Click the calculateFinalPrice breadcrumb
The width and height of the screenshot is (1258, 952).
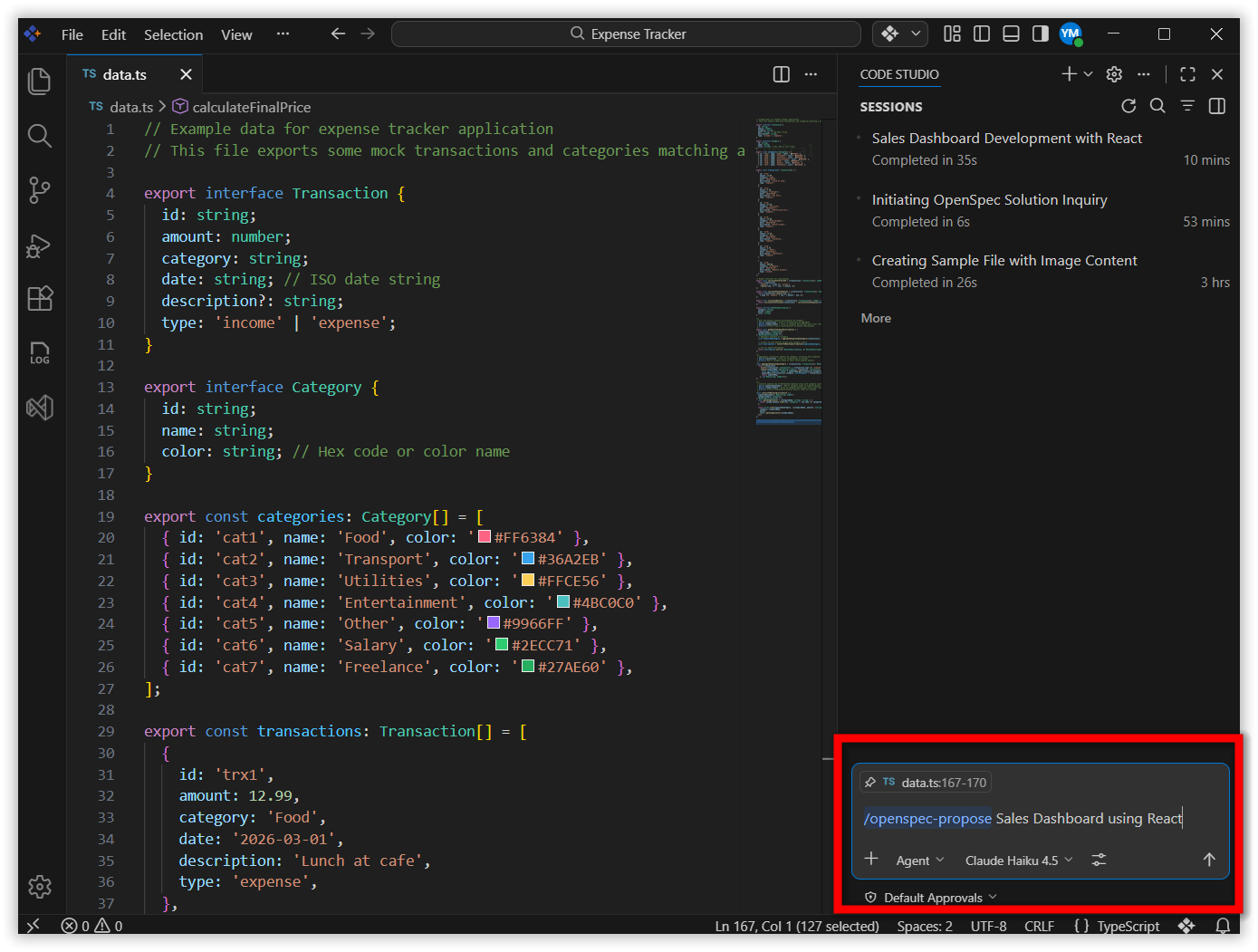pyautogui.click(x=243, y=107)
